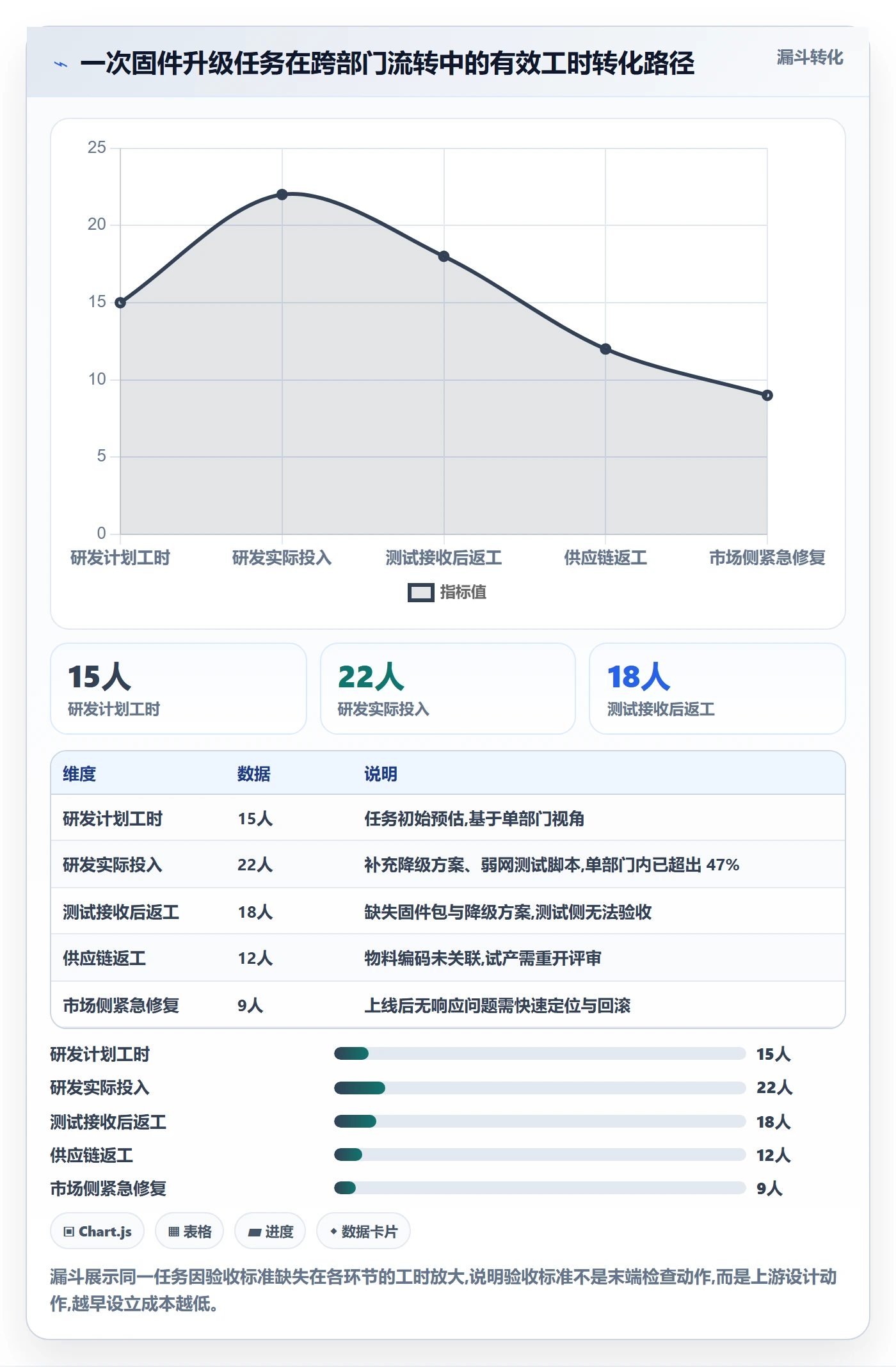Click the progress value 22人 beside its bar
The width and height of the screenshot is (896, 1367).
[x=774, y=1087]
